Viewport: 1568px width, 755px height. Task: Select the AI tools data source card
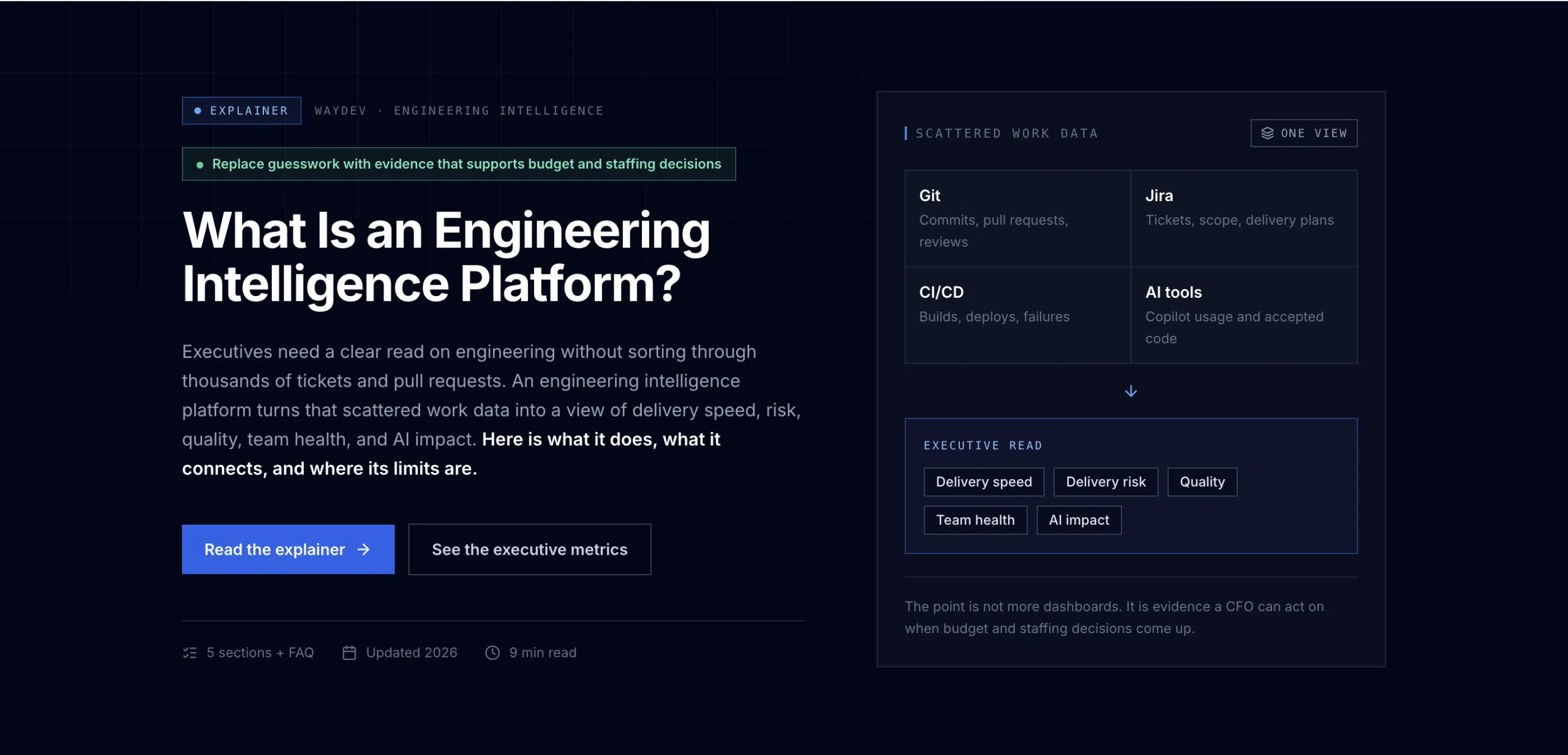pos(1244,315)
